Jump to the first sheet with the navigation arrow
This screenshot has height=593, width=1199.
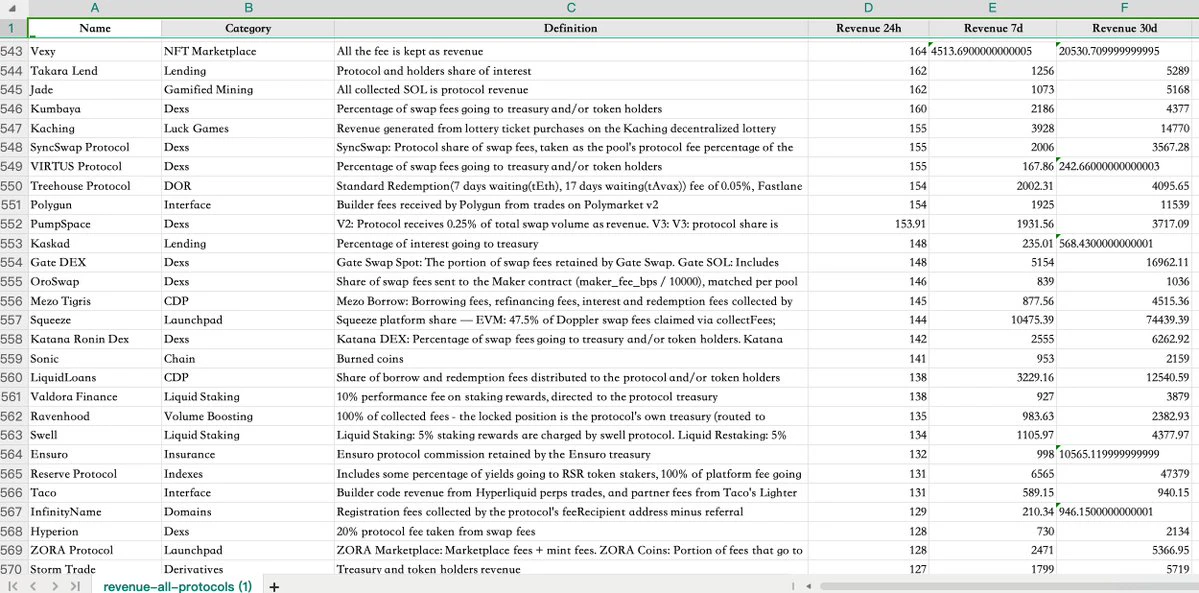14,586
